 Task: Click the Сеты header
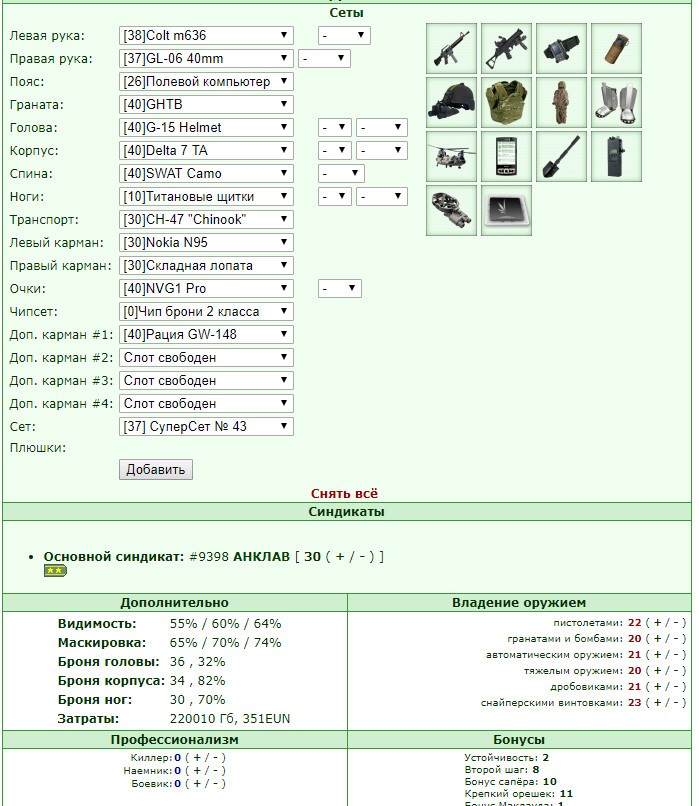click(346, 13)
